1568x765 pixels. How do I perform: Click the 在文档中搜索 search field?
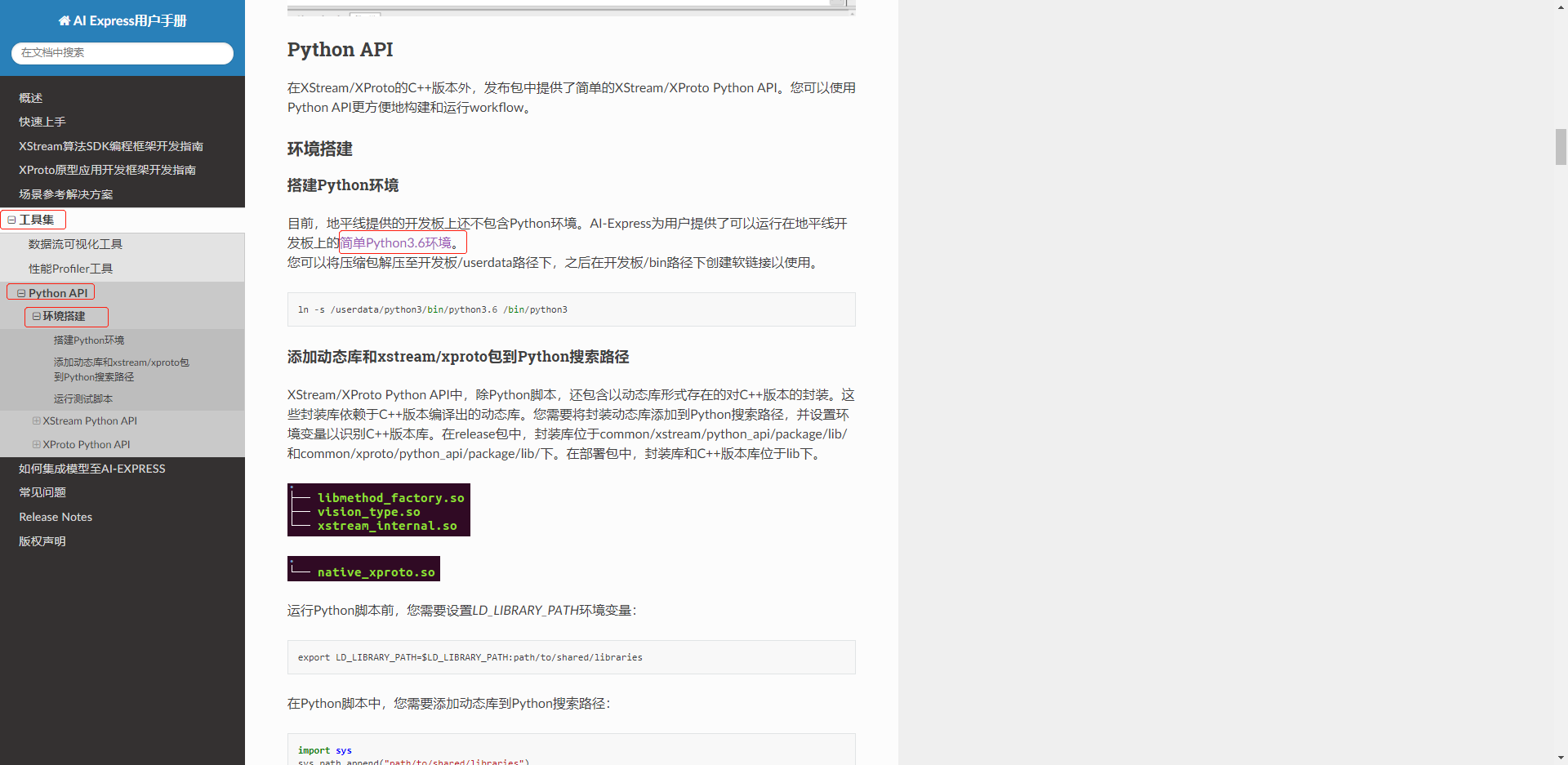(x=122, y=53)
